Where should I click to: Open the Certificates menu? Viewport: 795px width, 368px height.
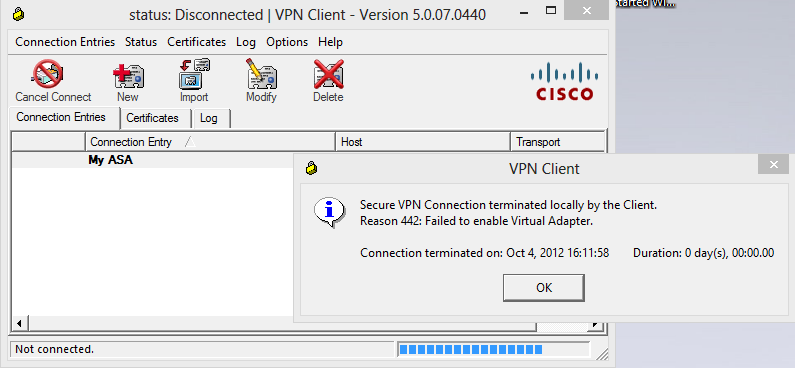[197, 42]
